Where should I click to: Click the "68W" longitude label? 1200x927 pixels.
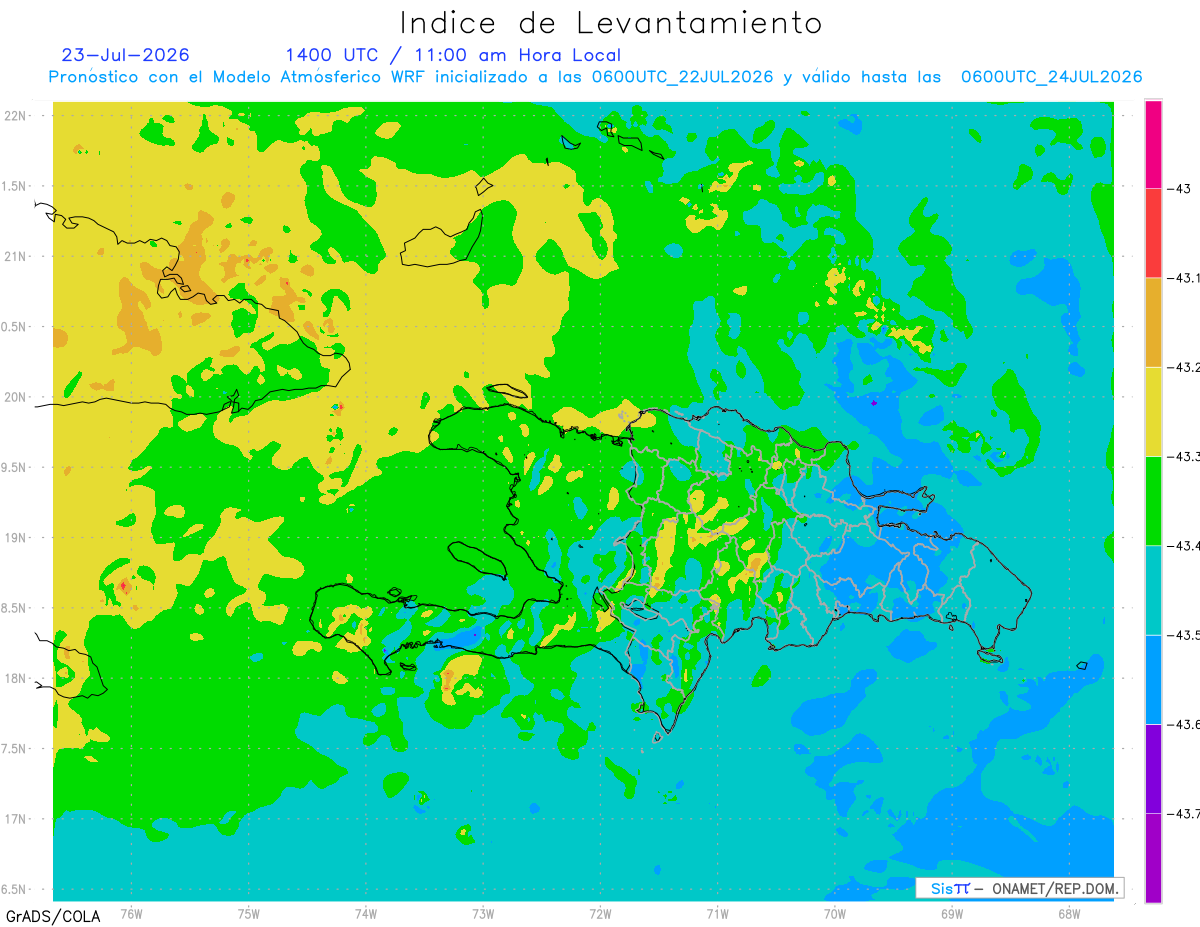point(1069,913)
